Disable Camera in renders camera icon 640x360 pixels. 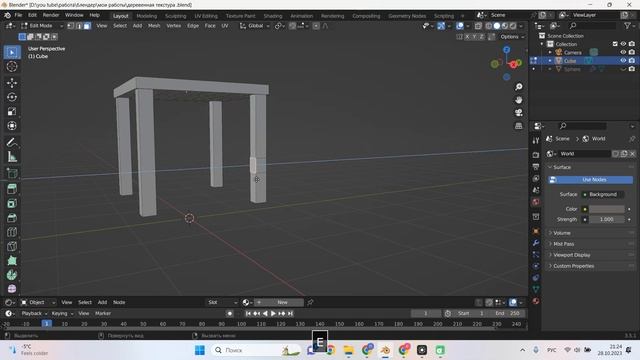coord(632,52)
